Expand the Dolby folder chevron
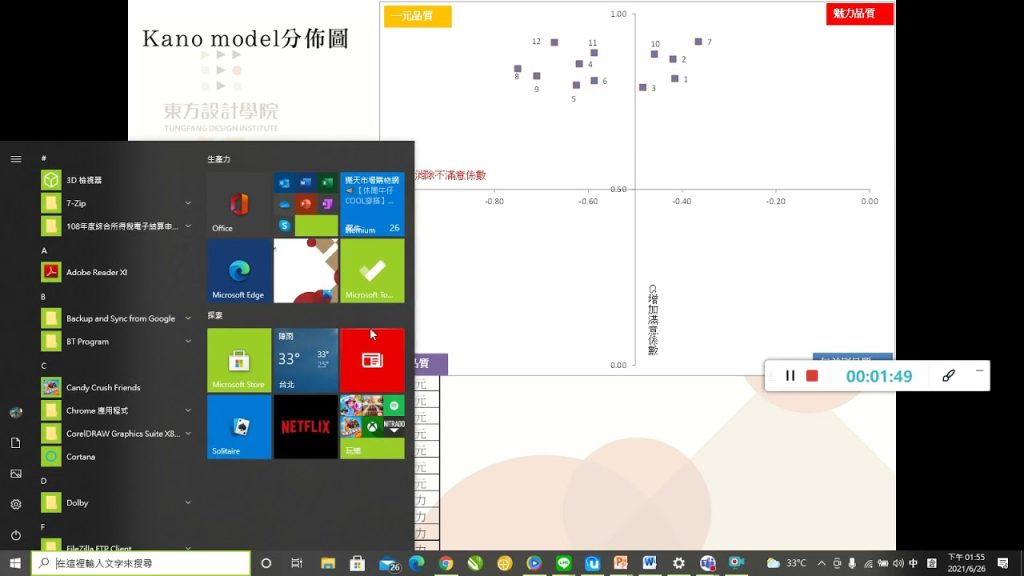 pyautogui.click(x=187, y=502)
